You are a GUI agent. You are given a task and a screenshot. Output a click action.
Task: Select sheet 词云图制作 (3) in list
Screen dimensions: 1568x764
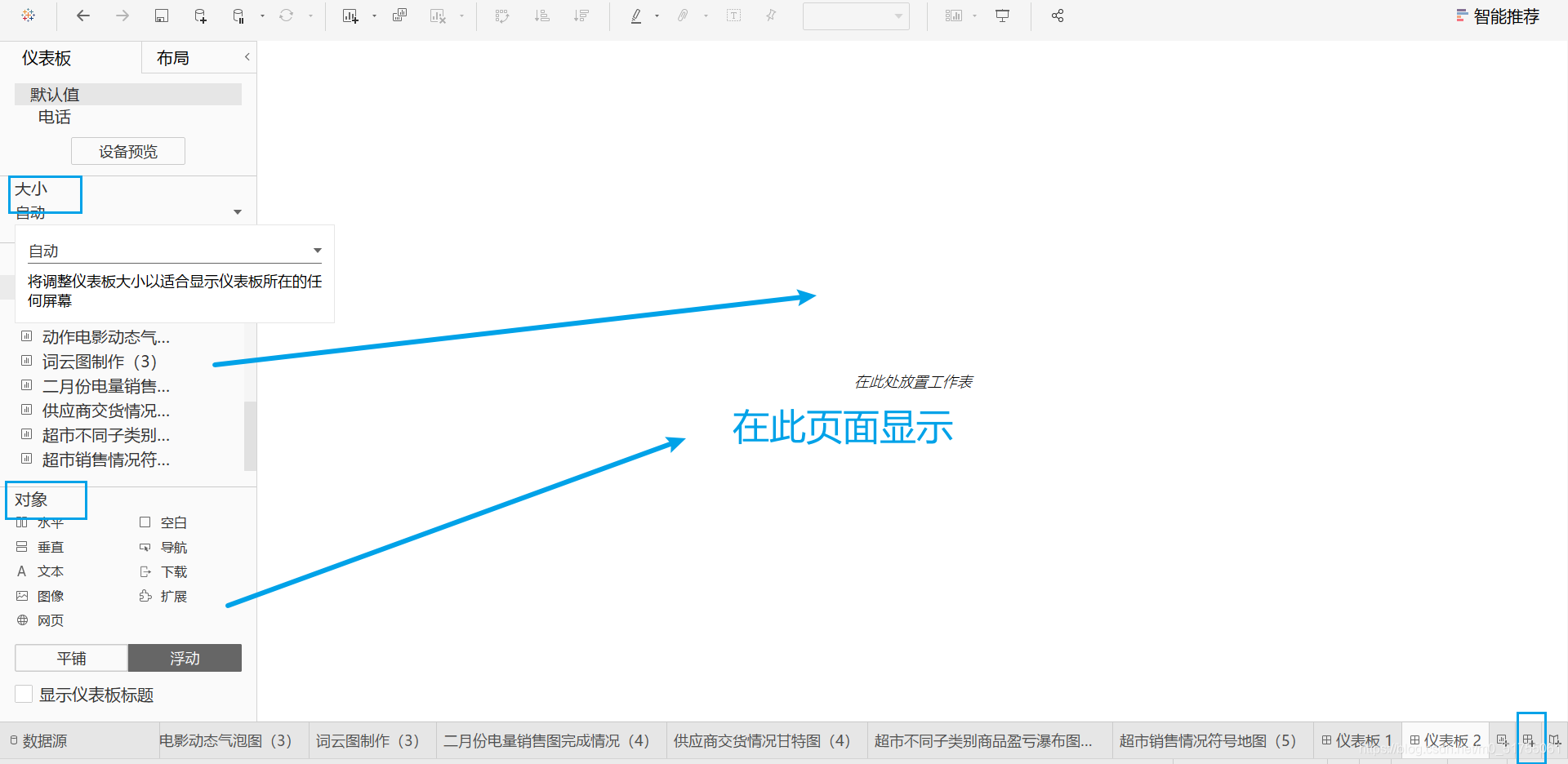99,362
